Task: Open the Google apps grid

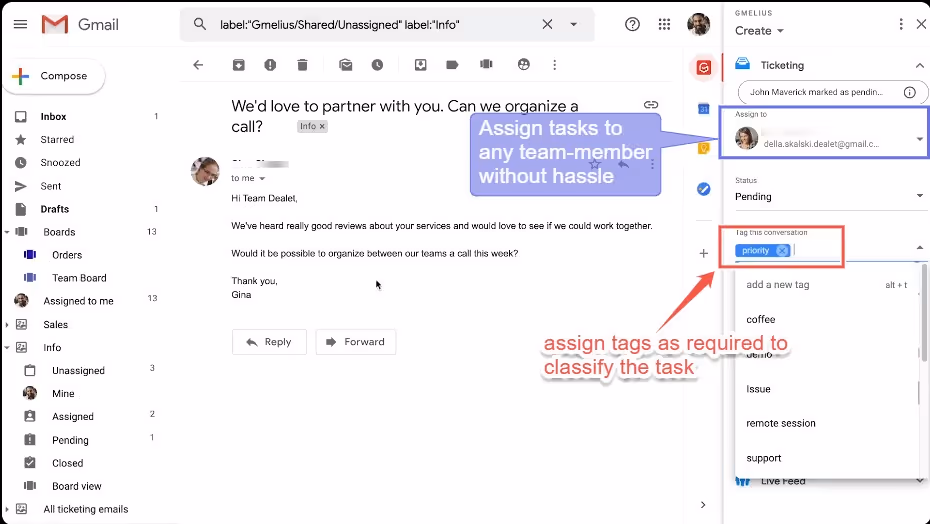Action: 664,24
